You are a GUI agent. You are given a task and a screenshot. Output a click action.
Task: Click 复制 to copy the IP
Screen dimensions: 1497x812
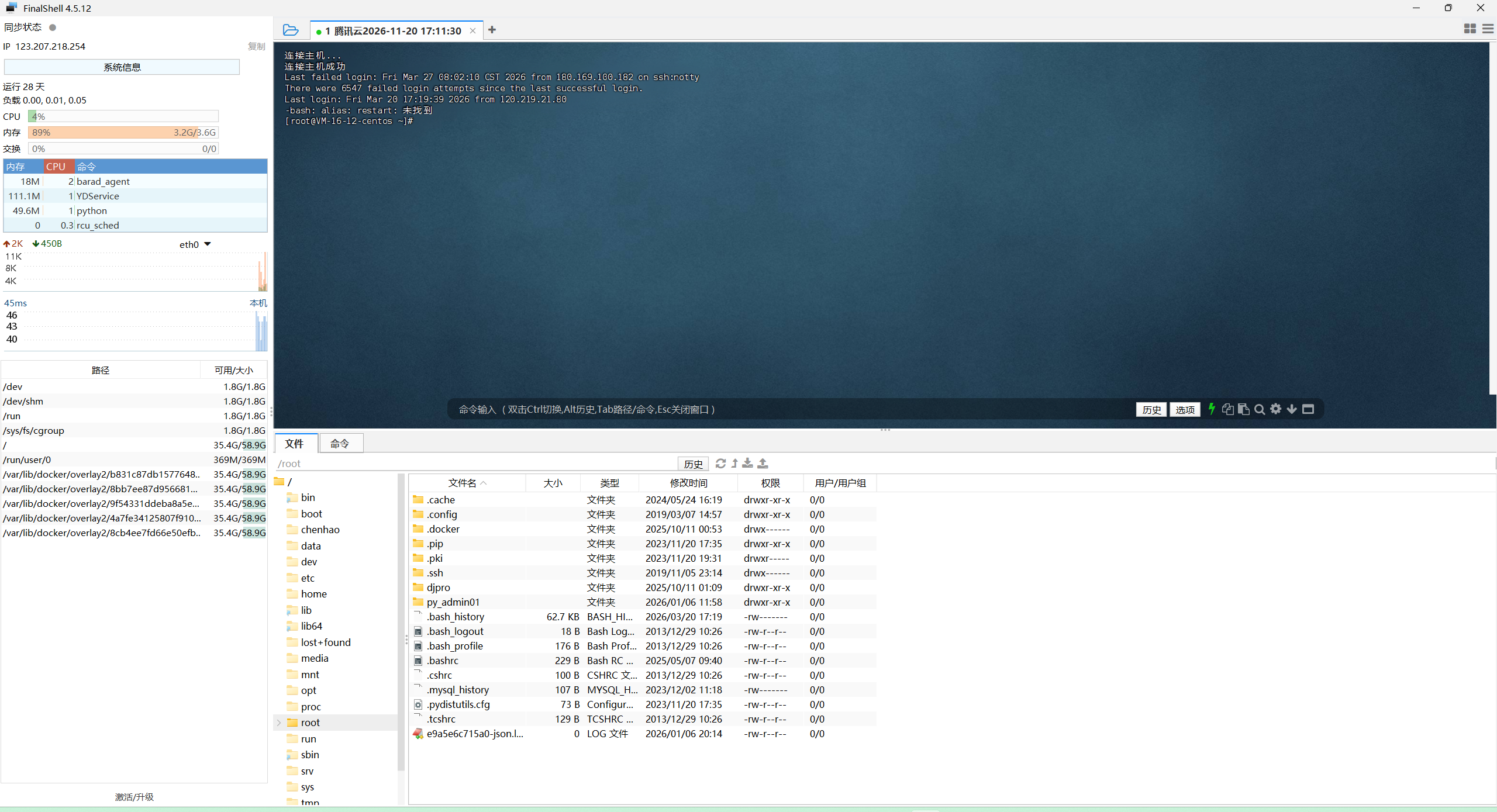[x=256, y=46]
